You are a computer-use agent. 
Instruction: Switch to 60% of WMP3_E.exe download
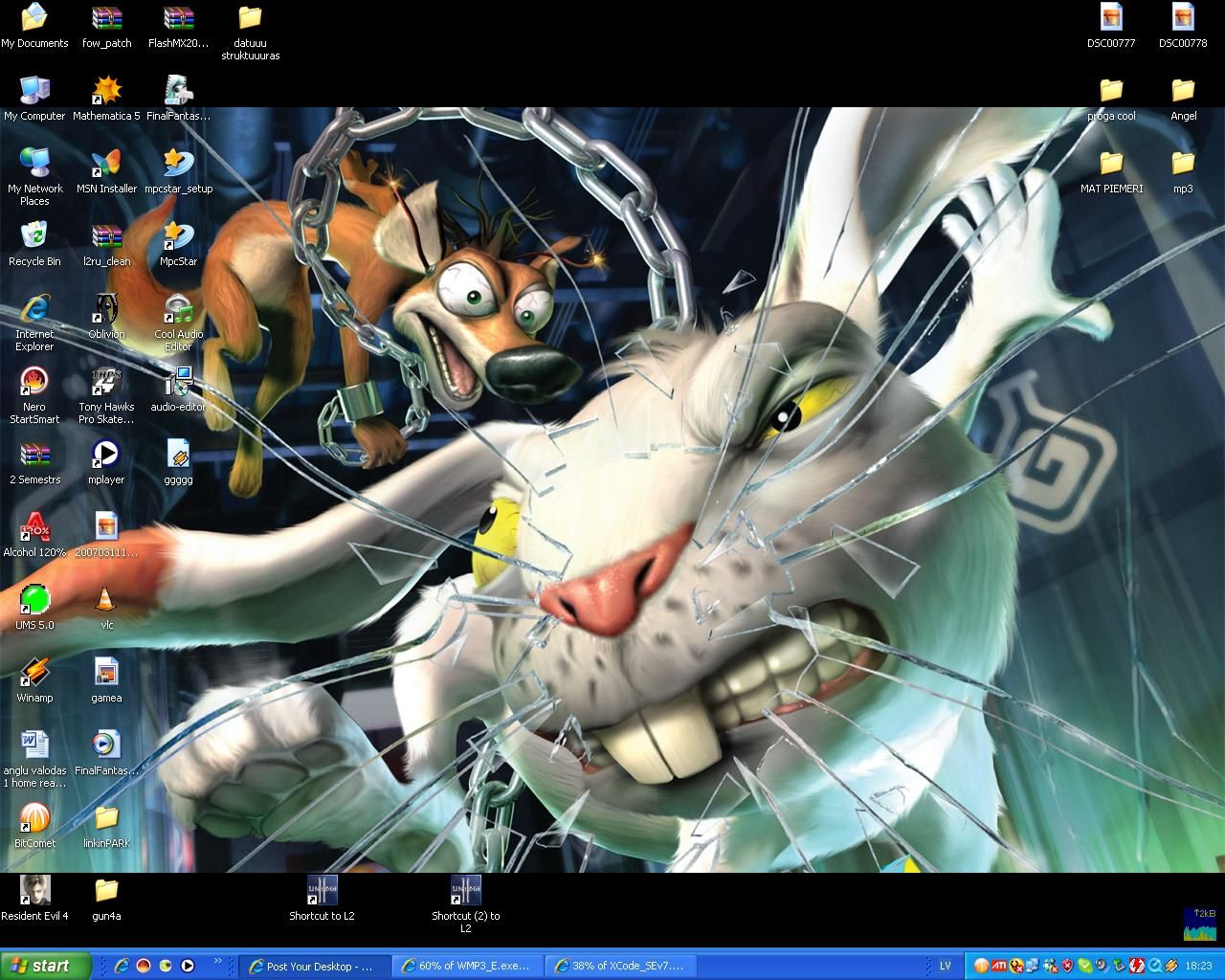point(468,966)
